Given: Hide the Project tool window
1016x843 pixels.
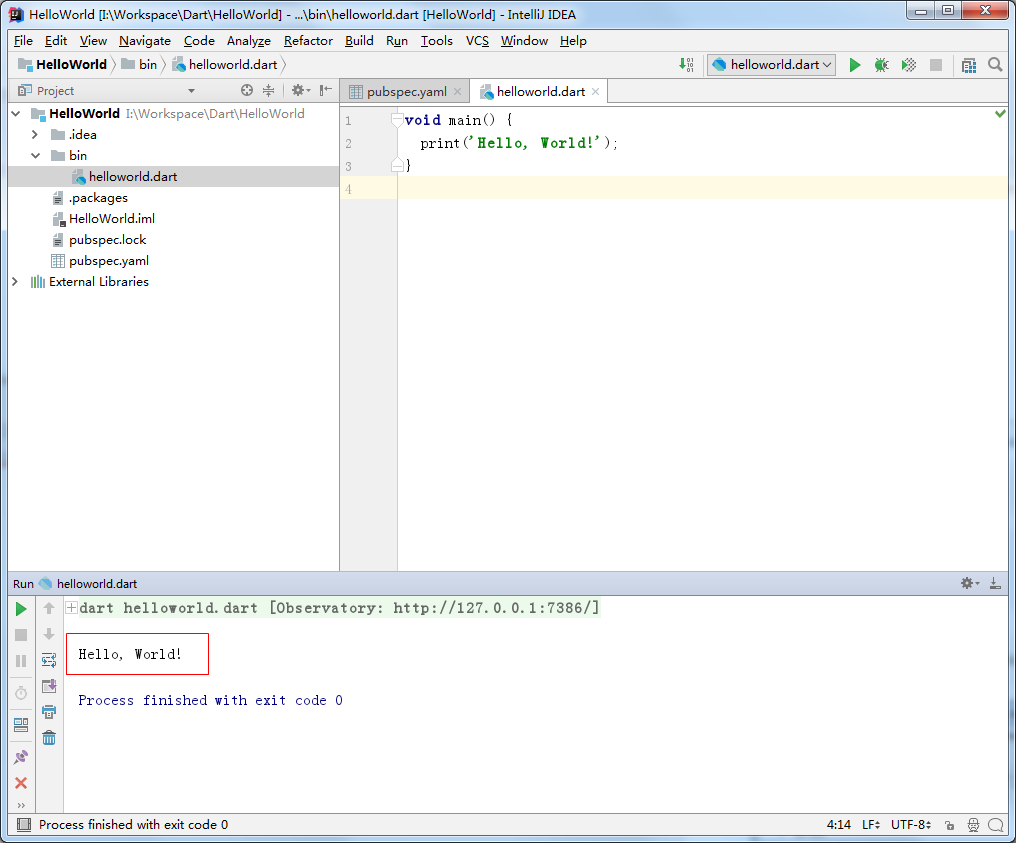Looking at the screenshot, I should point(326,91).
